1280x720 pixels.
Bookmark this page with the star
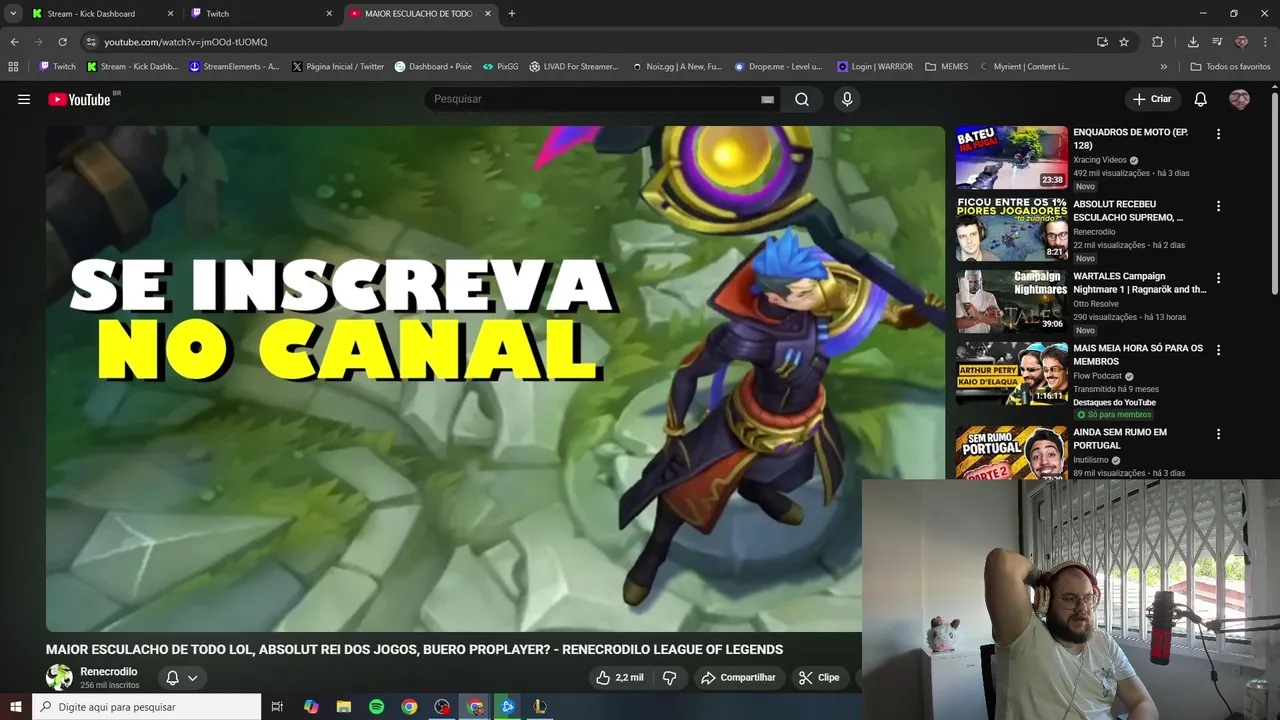pyautogui.click(x=1124, y=42)
